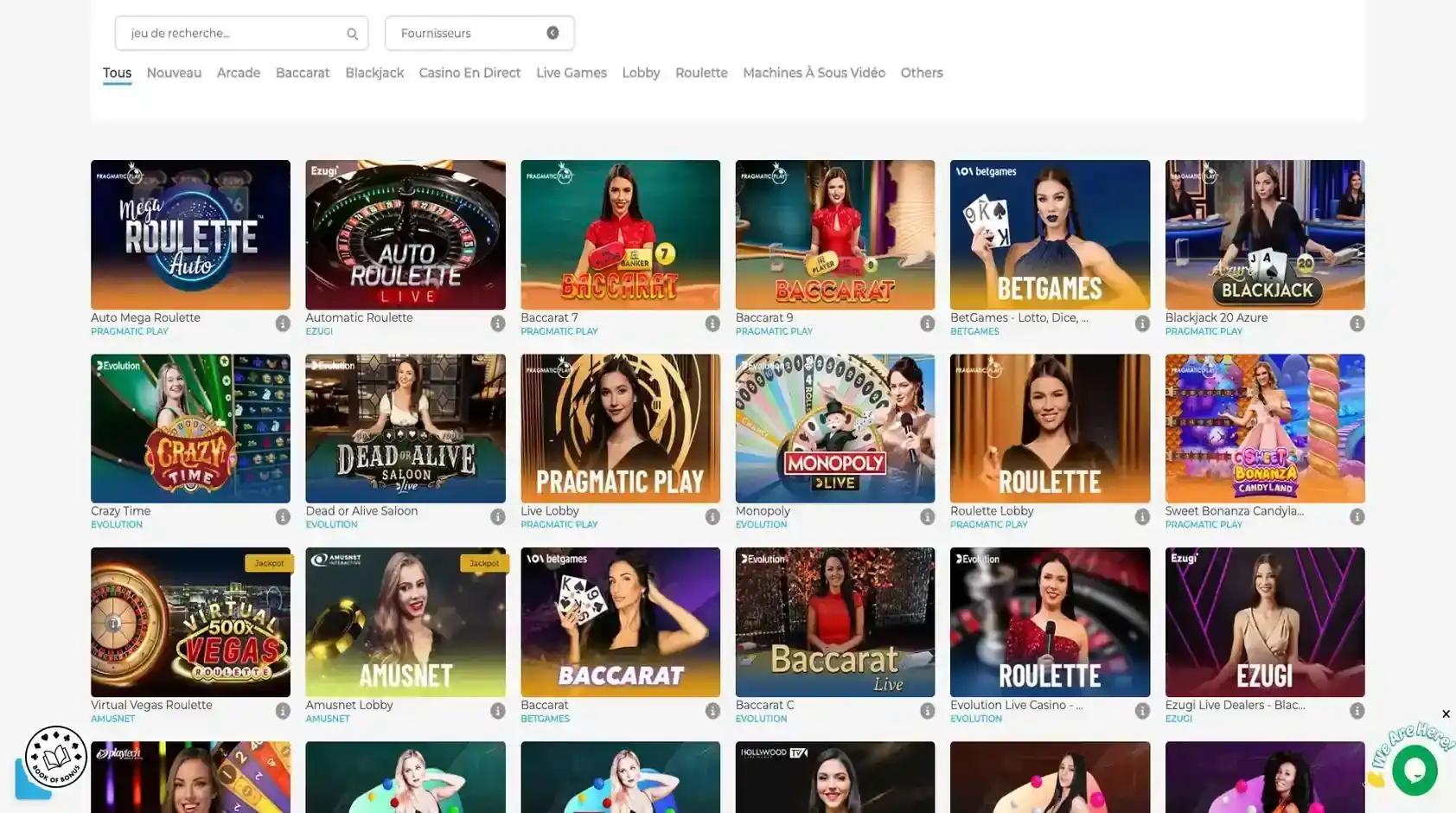Show info for Sweet Bonanza Candyland
Viewport: 1456px width, 813px height.
1357,517
